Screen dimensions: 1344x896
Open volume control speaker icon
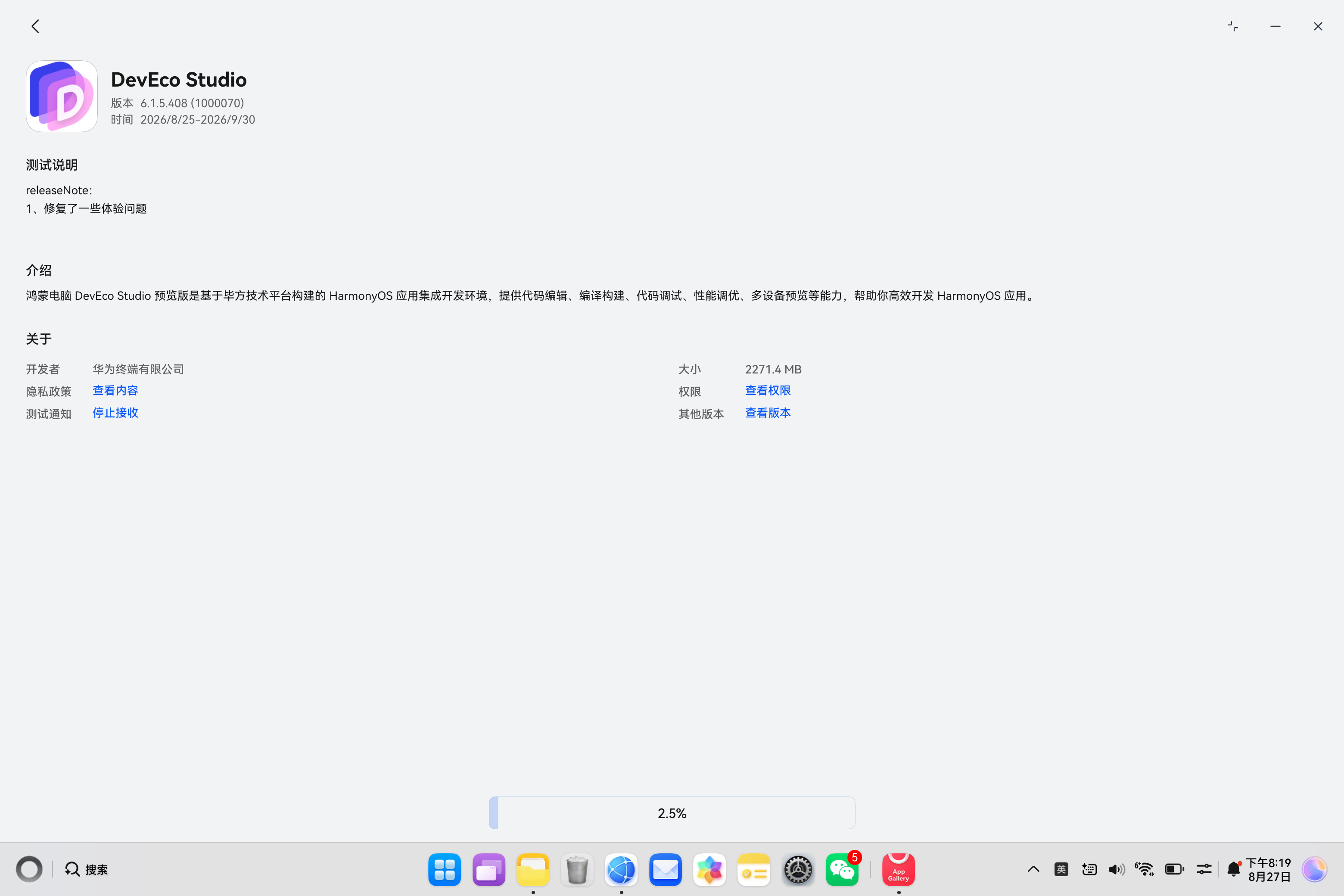pos(1117,869)
